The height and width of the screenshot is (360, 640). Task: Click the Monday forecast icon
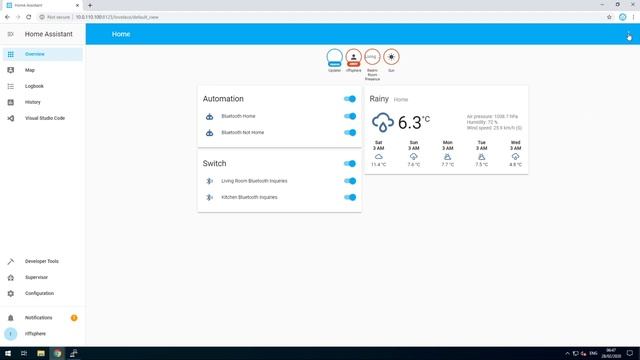coord(447,157)
